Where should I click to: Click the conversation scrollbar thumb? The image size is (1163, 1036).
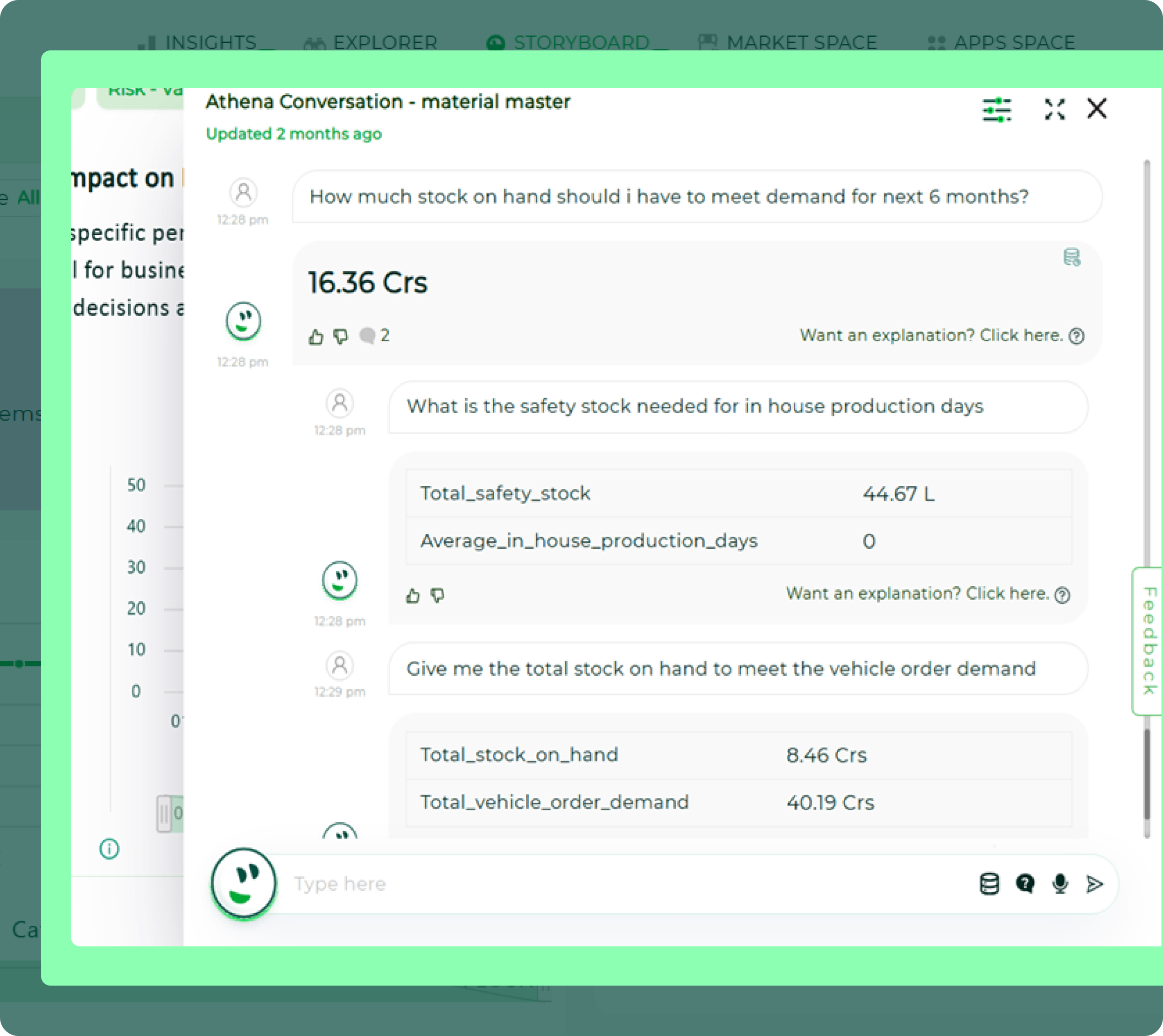click(1147, 774)
